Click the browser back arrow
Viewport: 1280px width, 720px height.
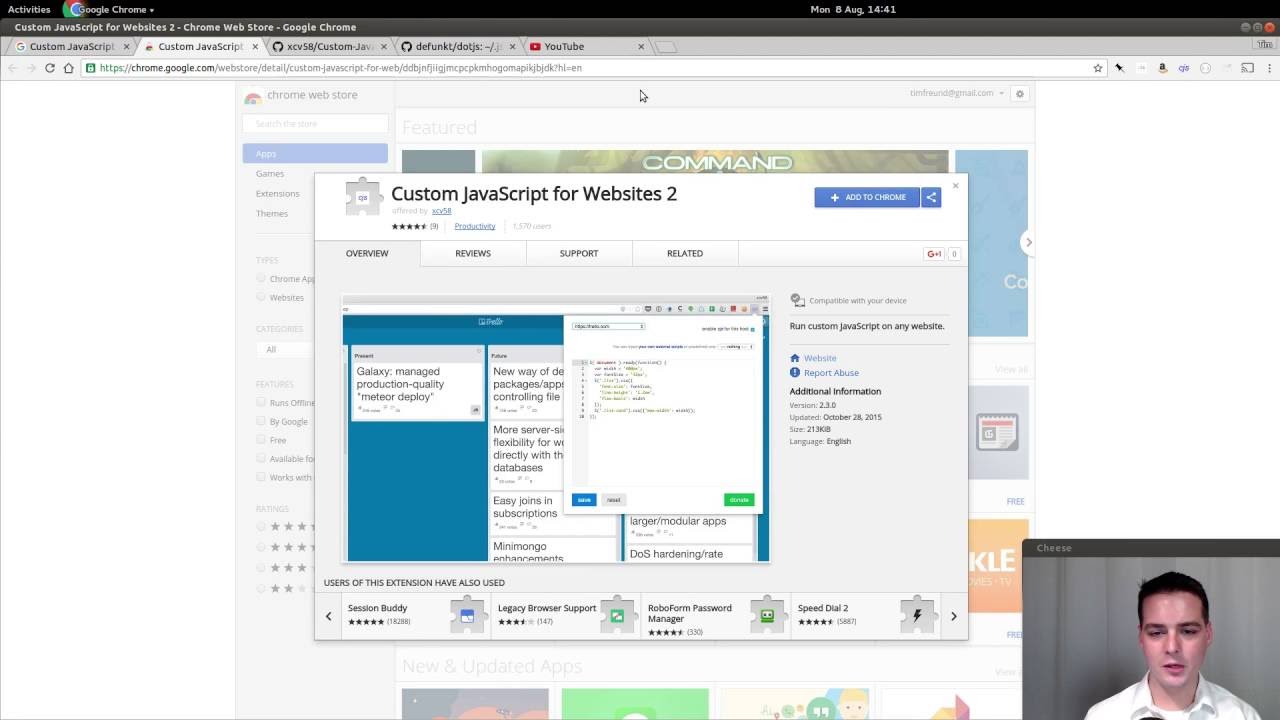pyautogui.click(x=12, y=68)
